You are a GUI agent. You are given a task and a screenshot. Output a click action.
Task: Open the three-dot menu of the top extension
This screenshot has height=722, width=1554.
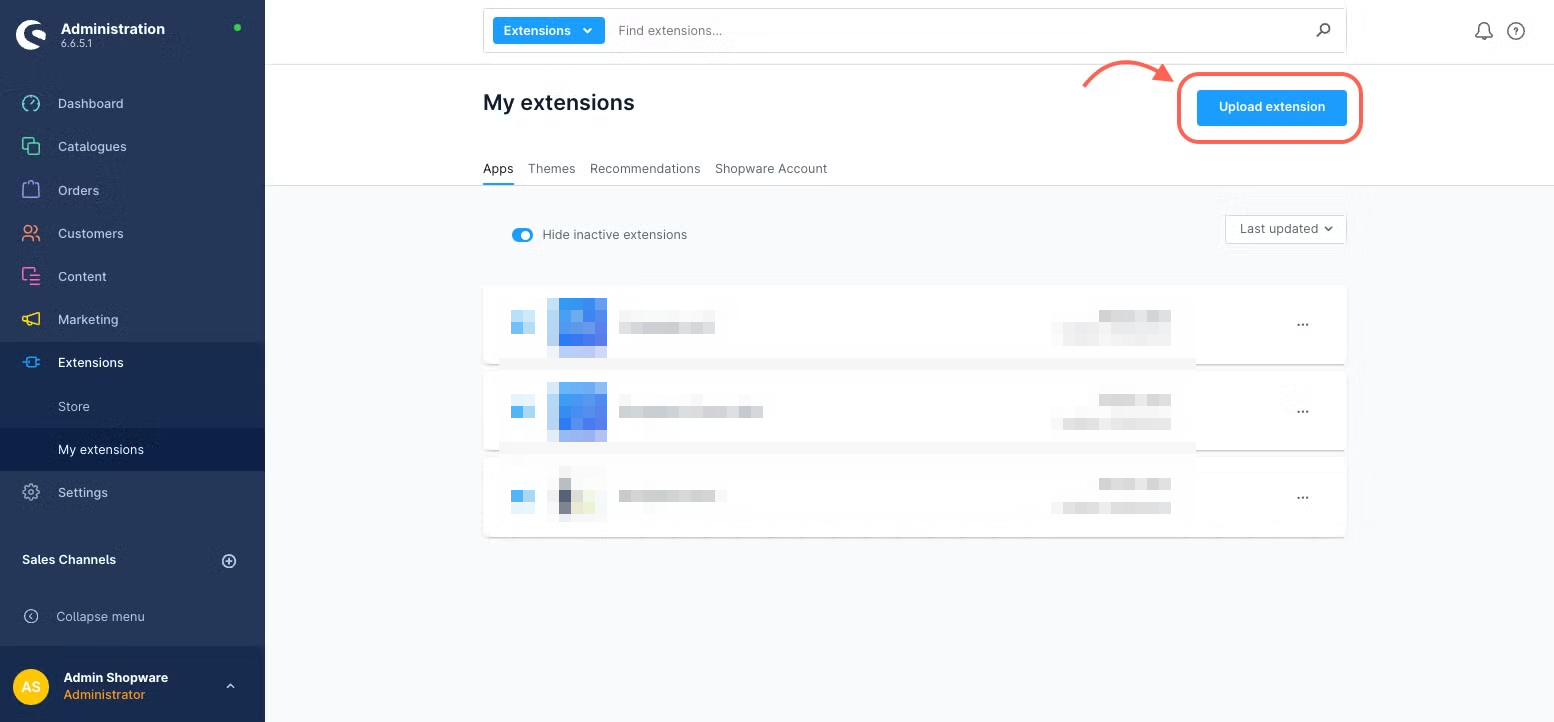pyautogui.click(x=1302, y=325)
